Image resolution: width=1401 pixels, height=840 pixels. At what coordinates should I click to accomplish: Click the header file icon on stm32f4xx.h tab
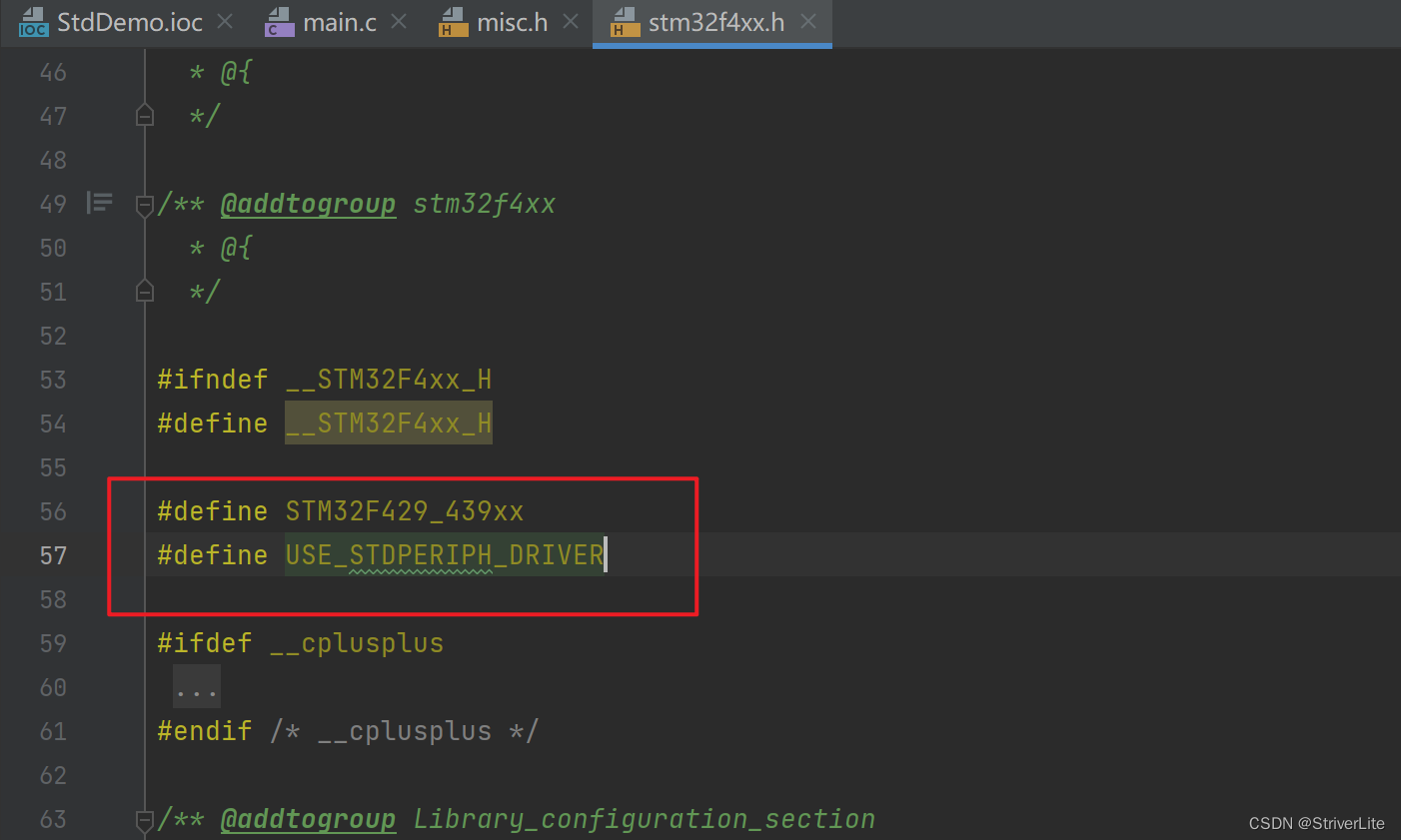coord(626,22)
